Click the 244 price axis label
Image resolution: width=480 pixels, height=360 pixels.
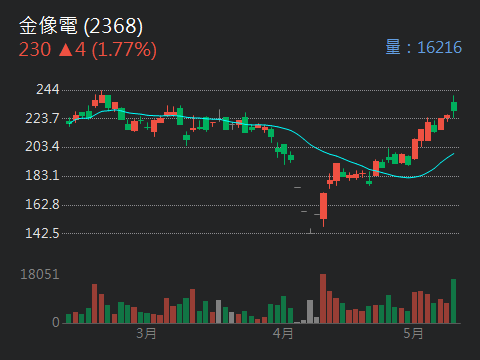coord(47,89)
